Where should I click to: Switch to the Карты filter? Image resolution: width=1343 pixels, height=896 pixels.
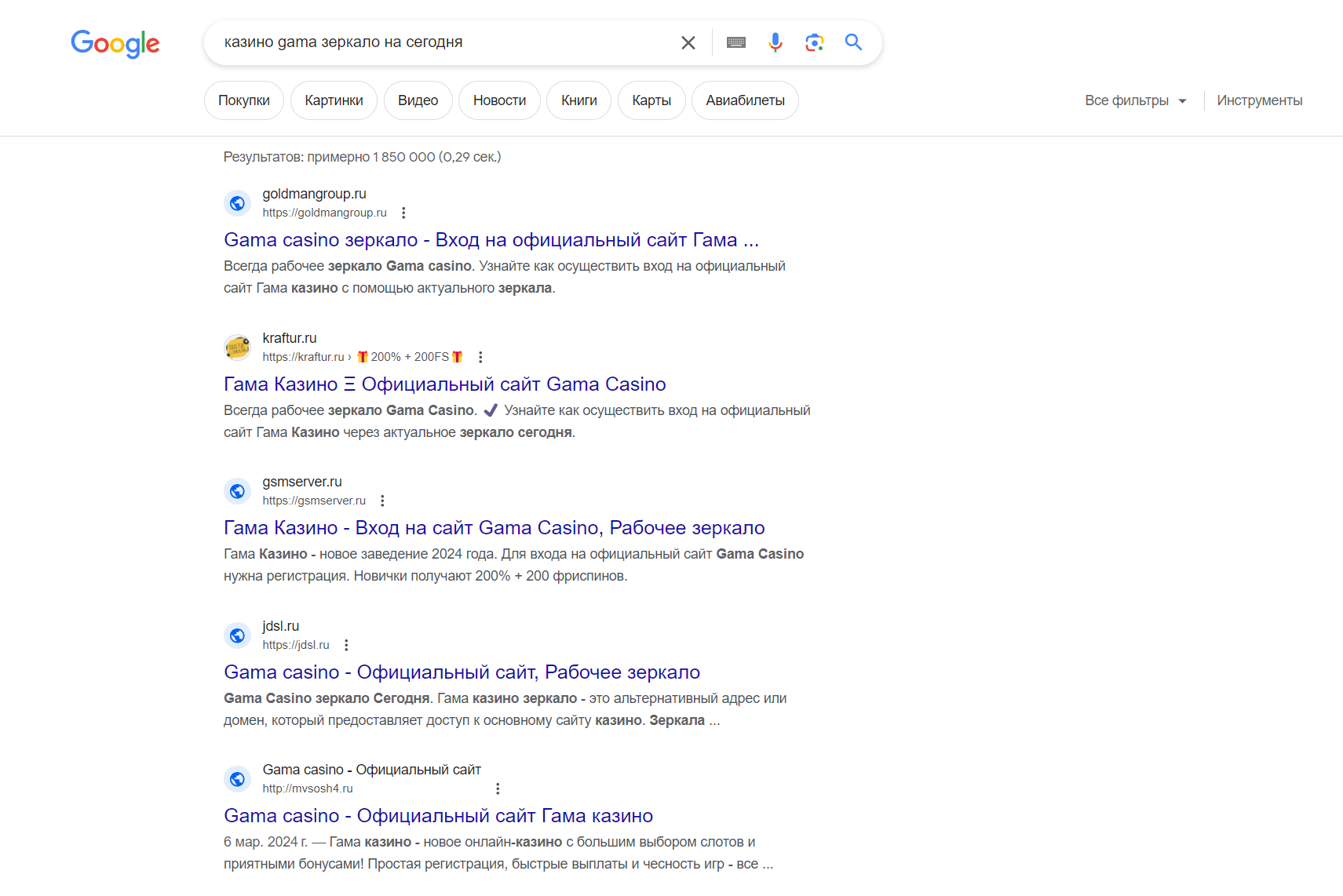click(651, 100)
